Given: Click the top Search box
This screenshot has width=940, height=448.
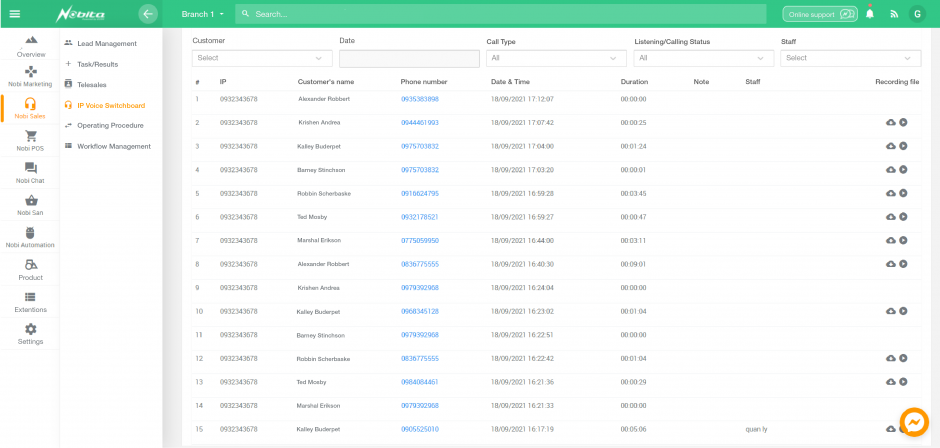Looking at the screenshot, I should (501, 14).
